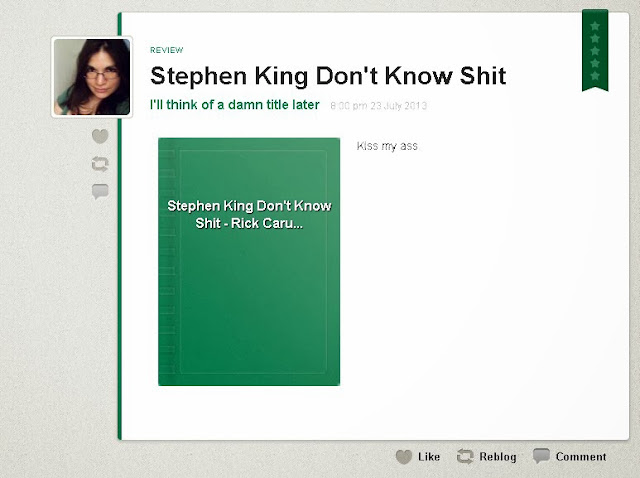Click the REVIEW category label
This screenshot has height=478, width=640.
[167, 50]
